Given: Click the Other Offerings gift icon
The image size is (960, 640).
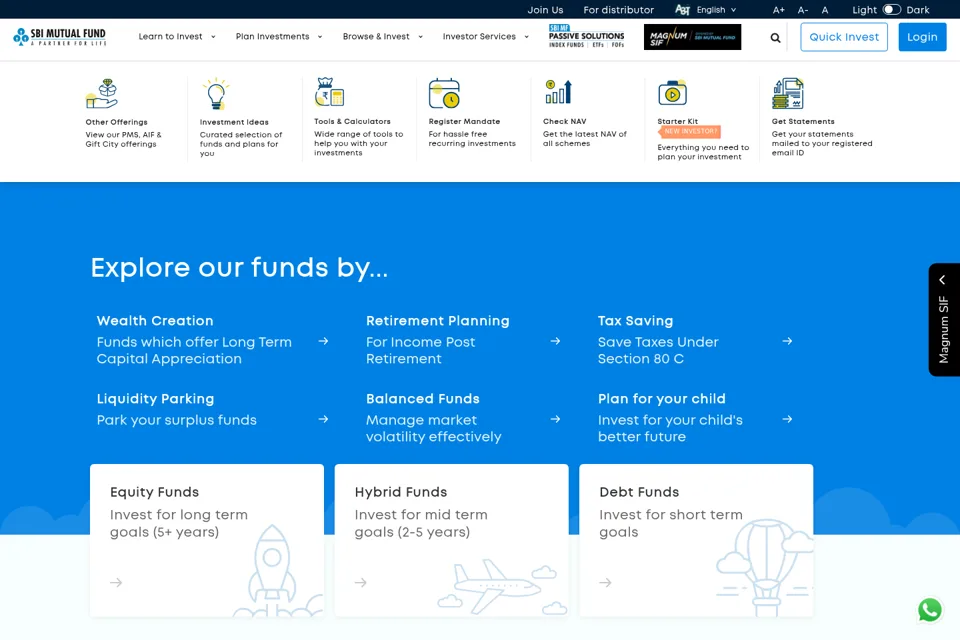Looking at the screenshot, I should (x=102, y=94).
